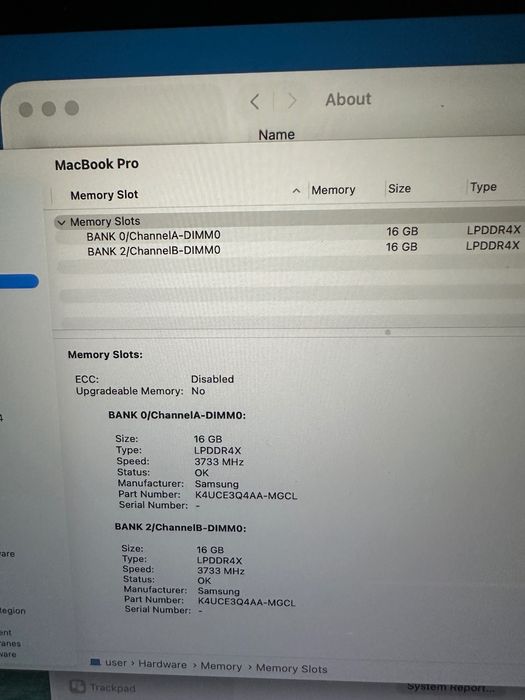Sort by Type column header
525x700 pixels.
click(483, 187)
